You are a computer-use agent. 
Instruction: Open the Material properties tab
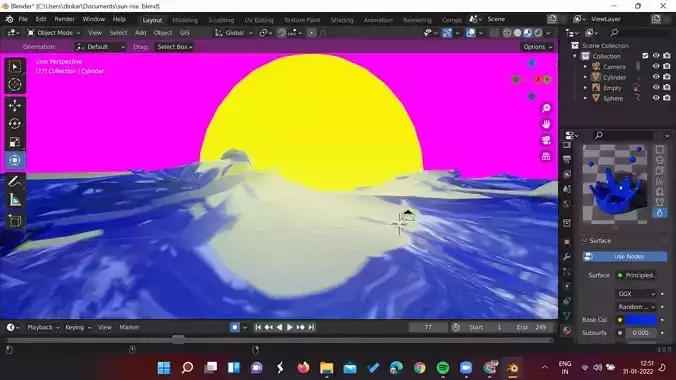(567, 330)
